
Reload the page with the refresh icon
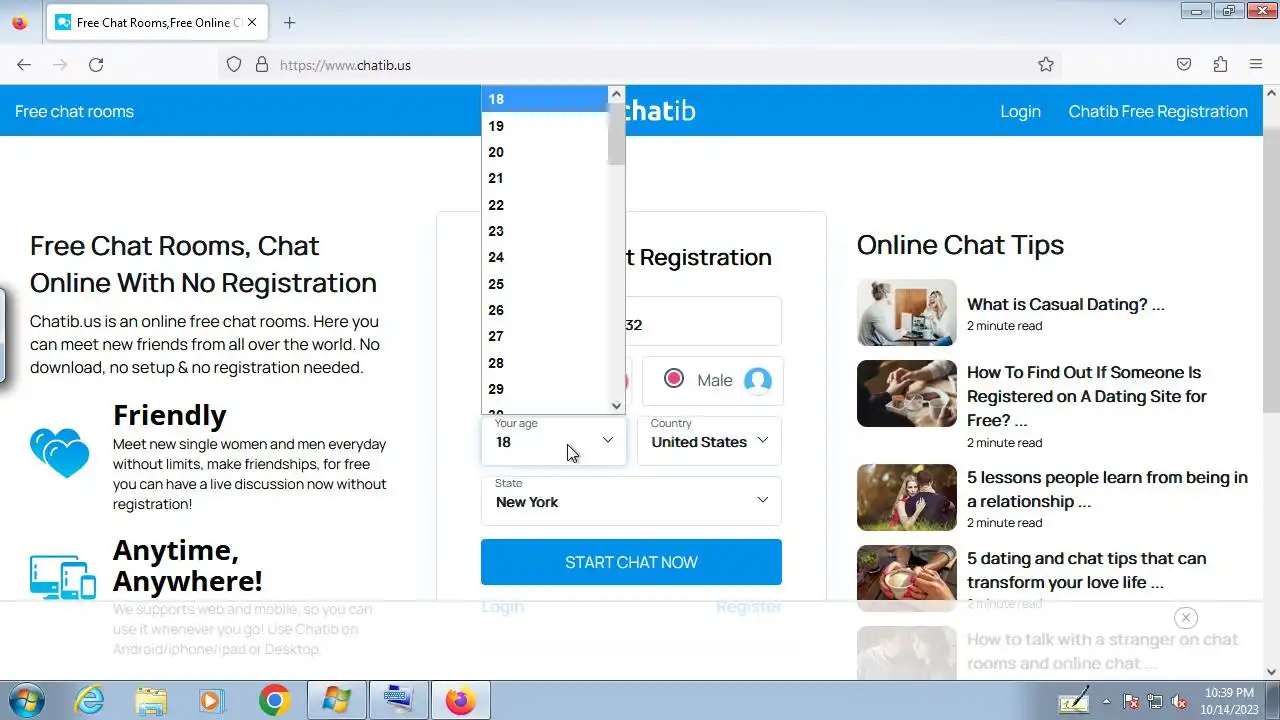pos(96,65)
